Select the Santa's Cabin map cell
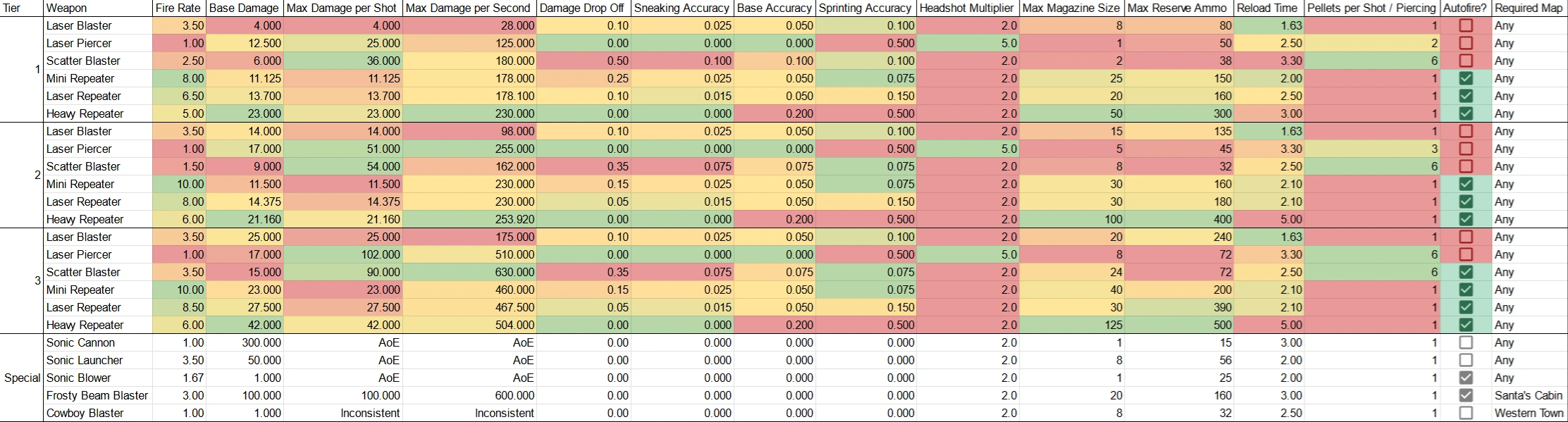This screenshot has height=422, width=1568. (1528, 395)
